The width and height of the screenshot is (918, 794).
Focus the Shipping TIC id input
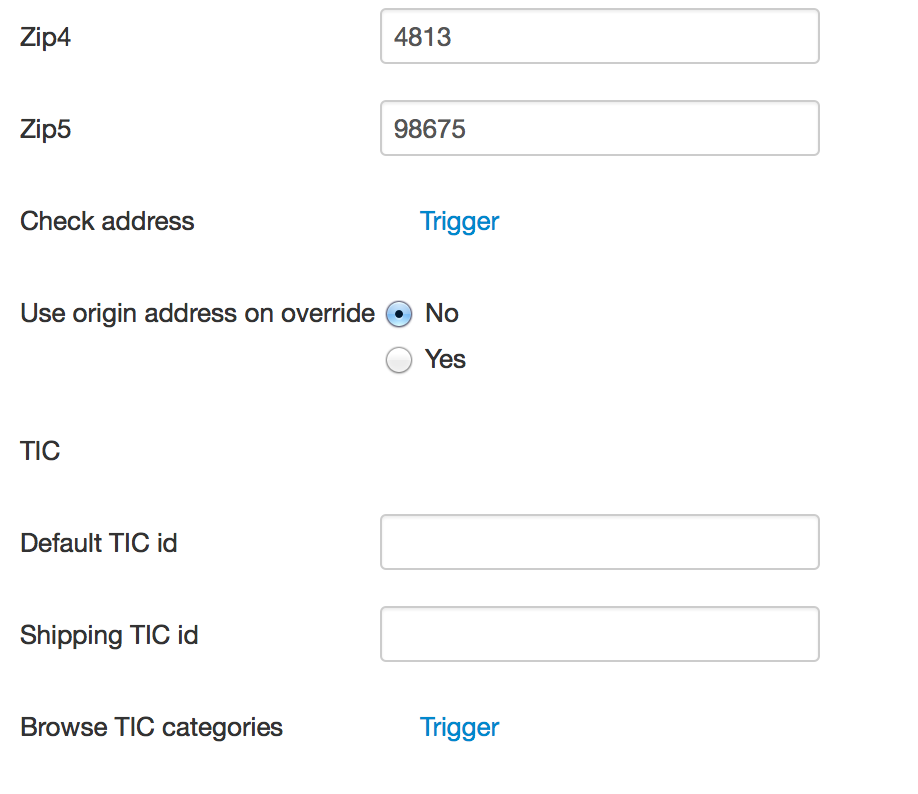(x=600, y=635)
